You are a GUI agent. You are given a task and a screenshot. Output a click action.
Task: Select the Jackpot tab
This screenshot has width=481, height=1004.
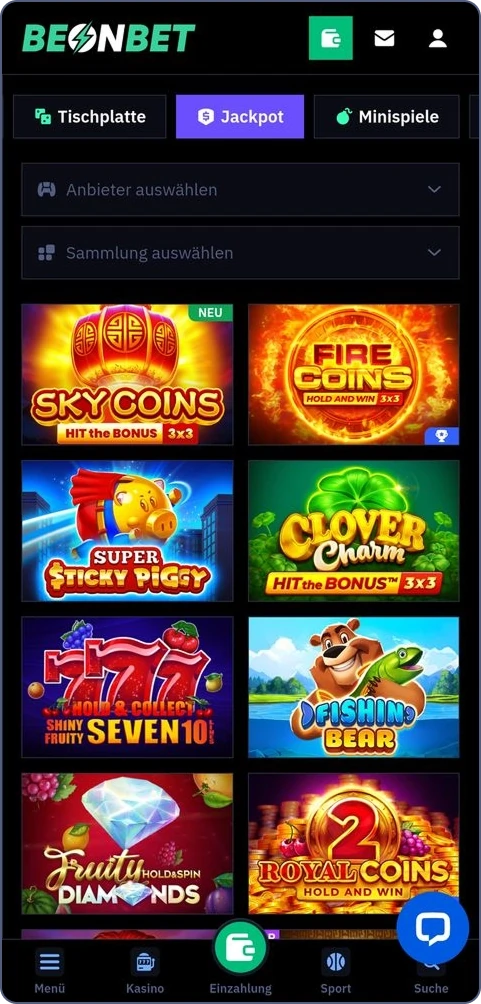[x=240, y=117]
